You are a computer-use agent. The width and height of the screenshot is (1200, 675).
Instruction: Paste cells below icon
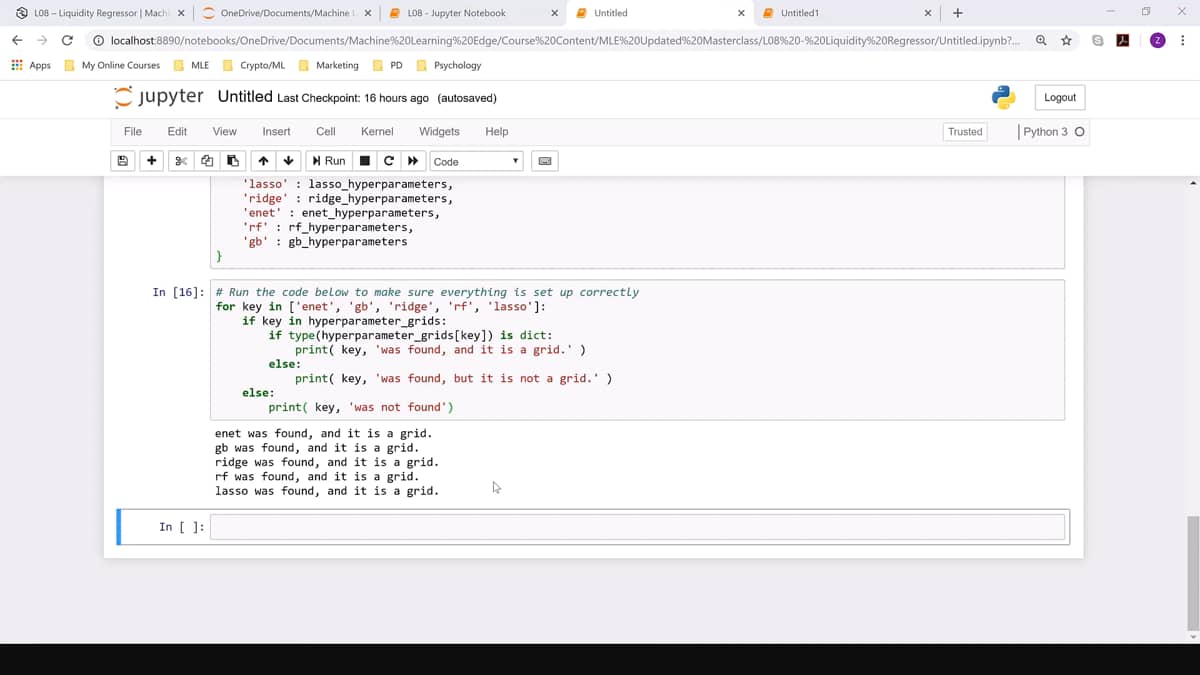click(x=232, y=161)
